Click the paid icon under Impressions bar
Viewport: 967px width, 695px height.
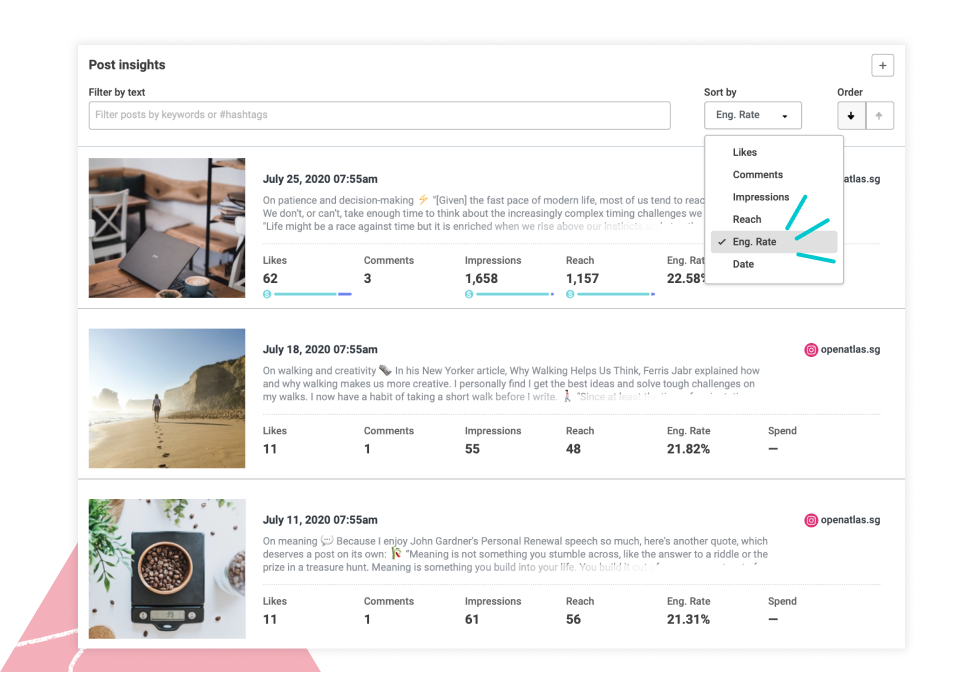pyautogui.click(x=469, y=295)
